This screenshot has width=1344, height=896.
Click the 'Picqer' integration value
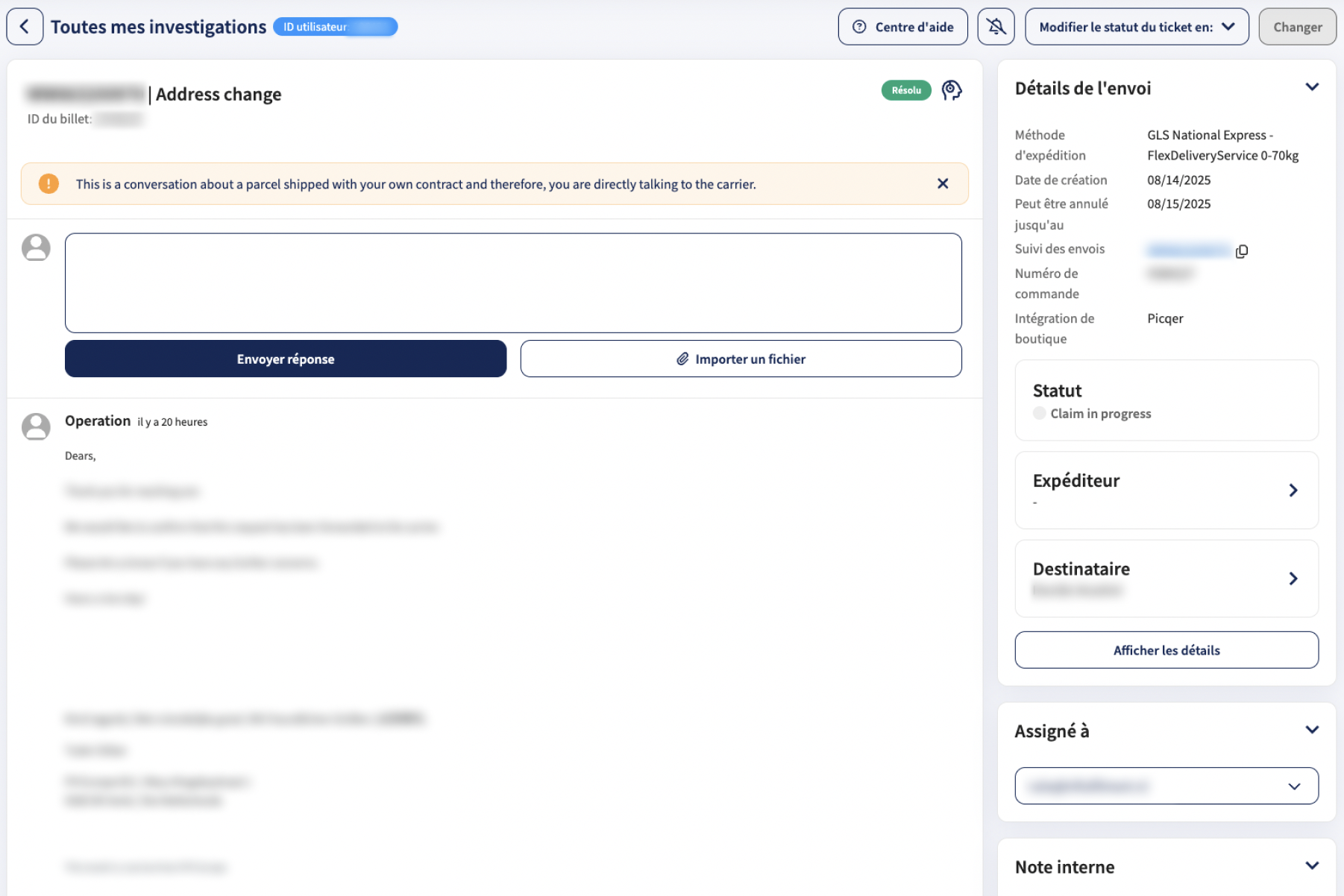(x=1165, y=319)
